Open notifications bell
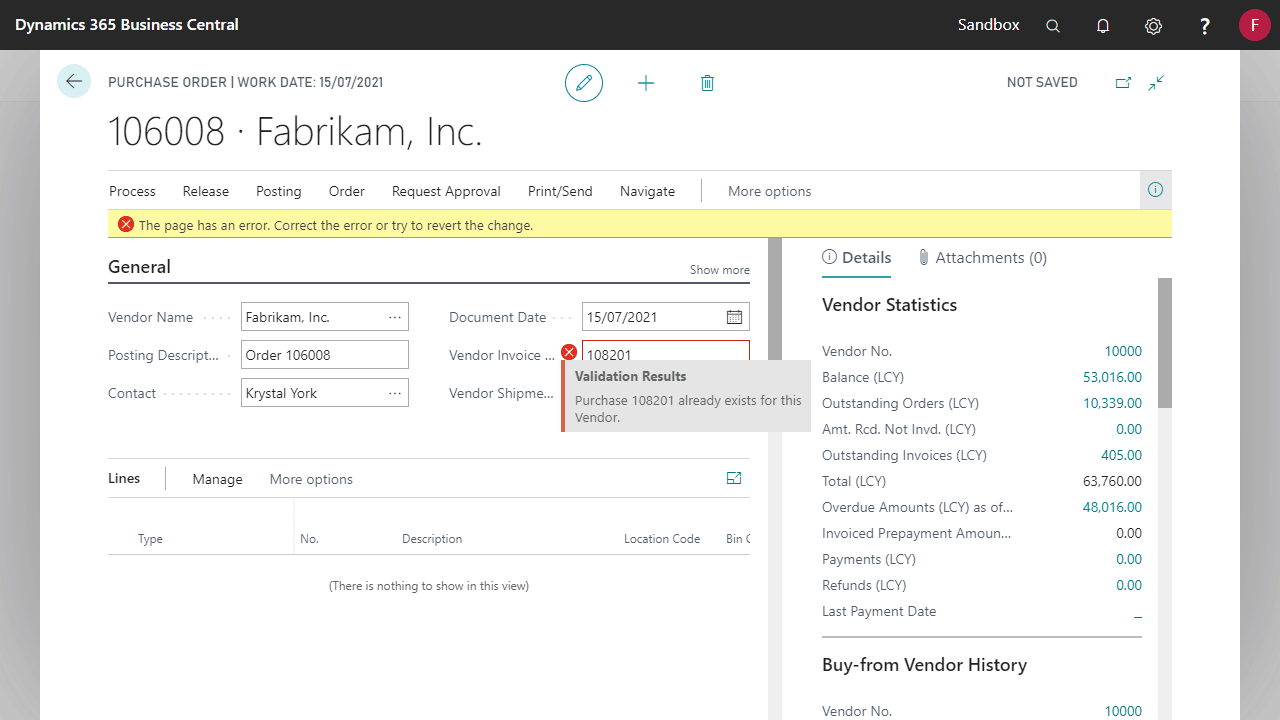 tap(1103, 26)
